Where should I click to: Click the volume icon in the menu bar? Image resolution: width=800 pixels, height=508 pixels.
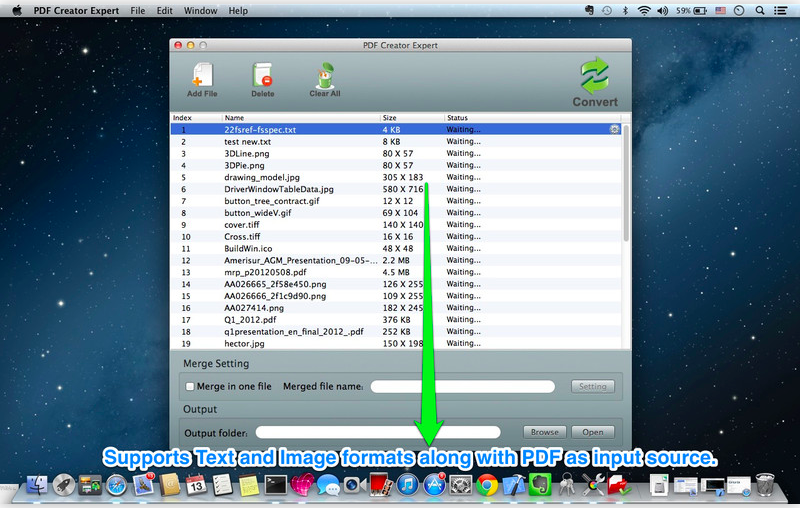[662, 10]
